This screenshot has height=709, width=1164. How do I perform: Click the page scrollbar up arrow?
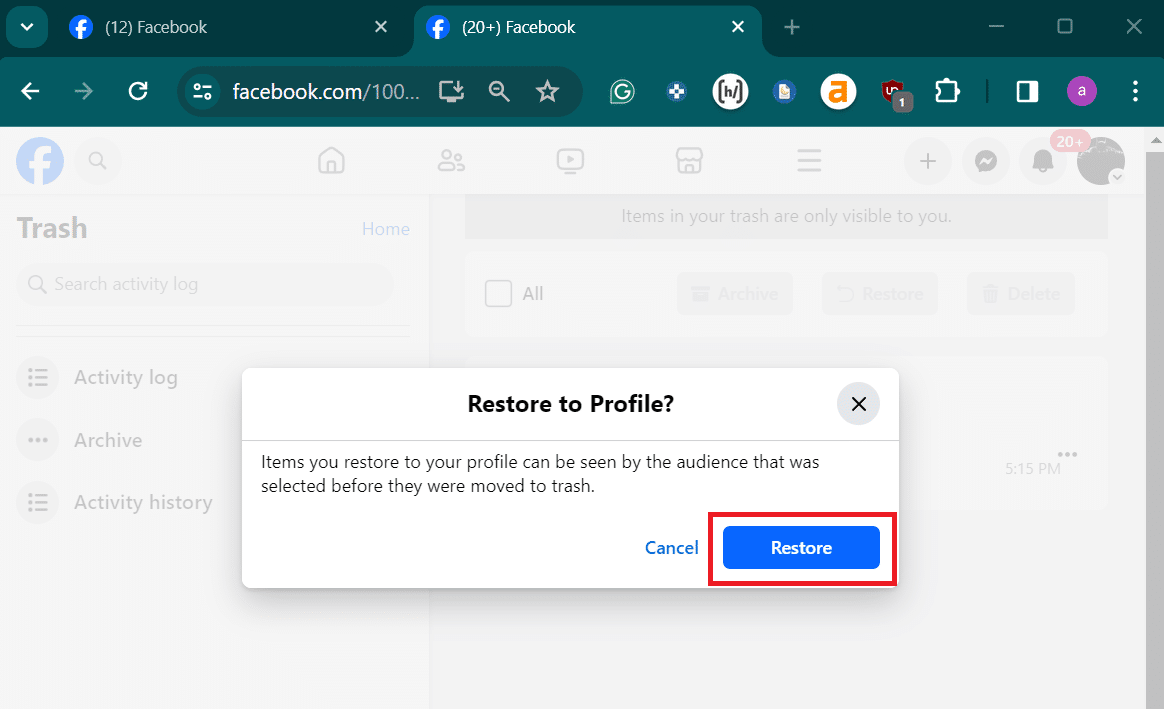click(1155, 140)
